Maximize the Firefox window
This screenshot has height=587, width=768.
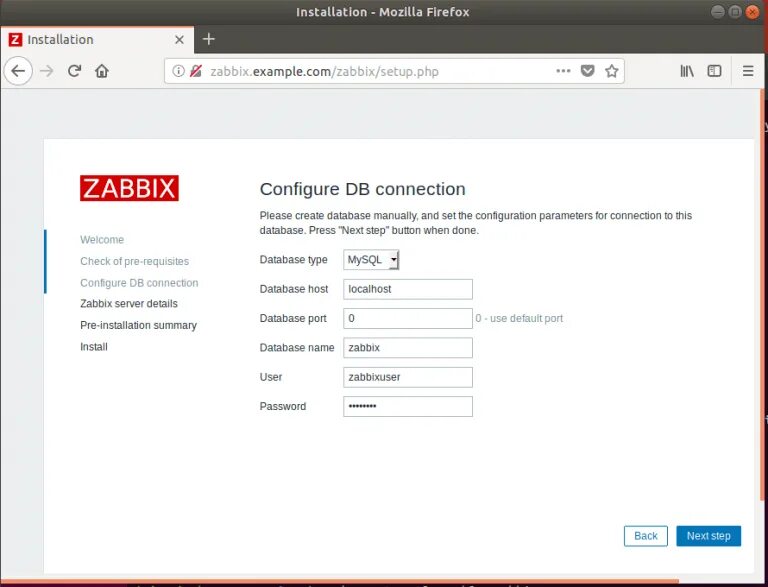(x=735, y=12)
